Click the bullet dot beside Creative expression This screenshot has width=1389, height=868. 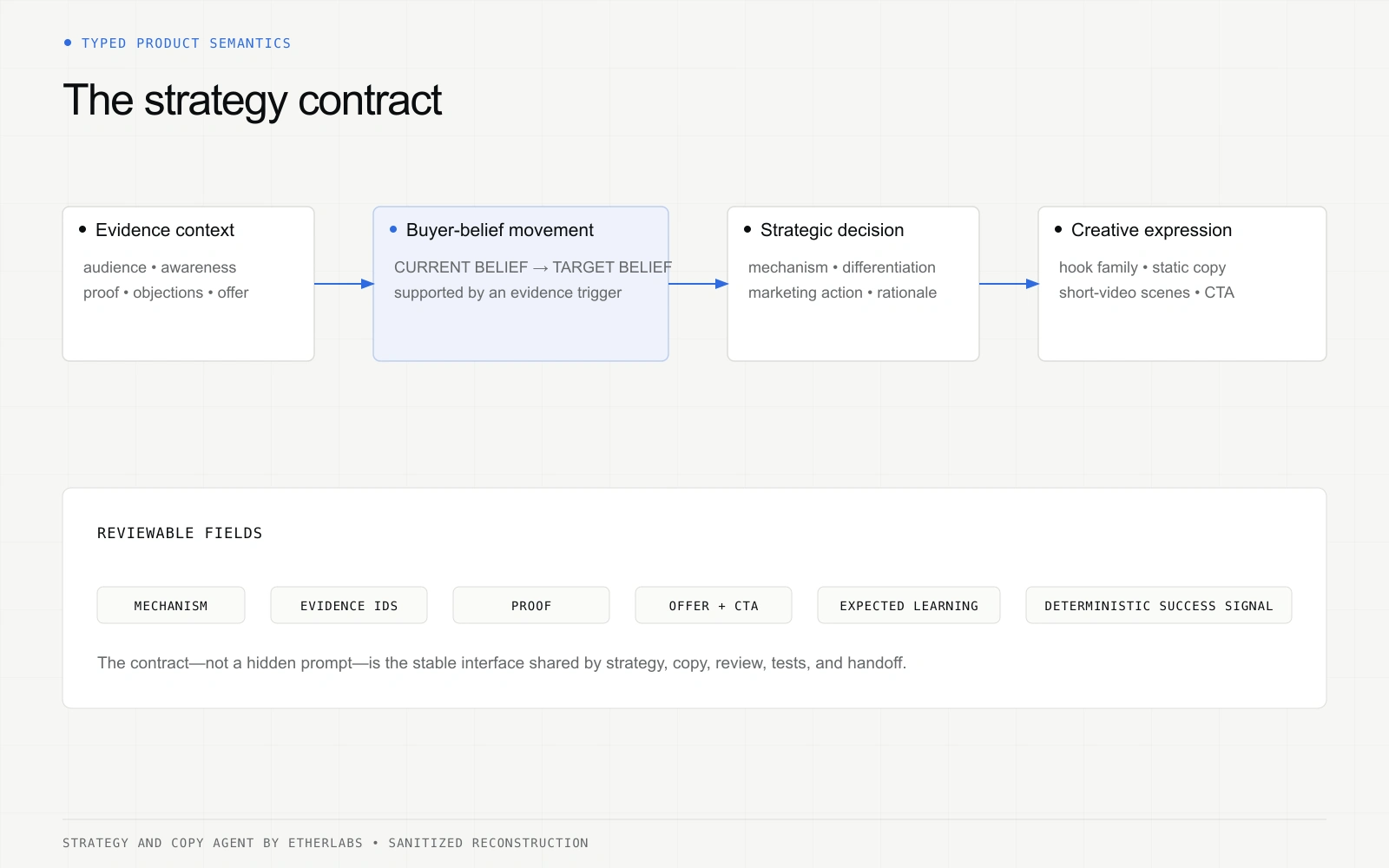(1058, 229)
